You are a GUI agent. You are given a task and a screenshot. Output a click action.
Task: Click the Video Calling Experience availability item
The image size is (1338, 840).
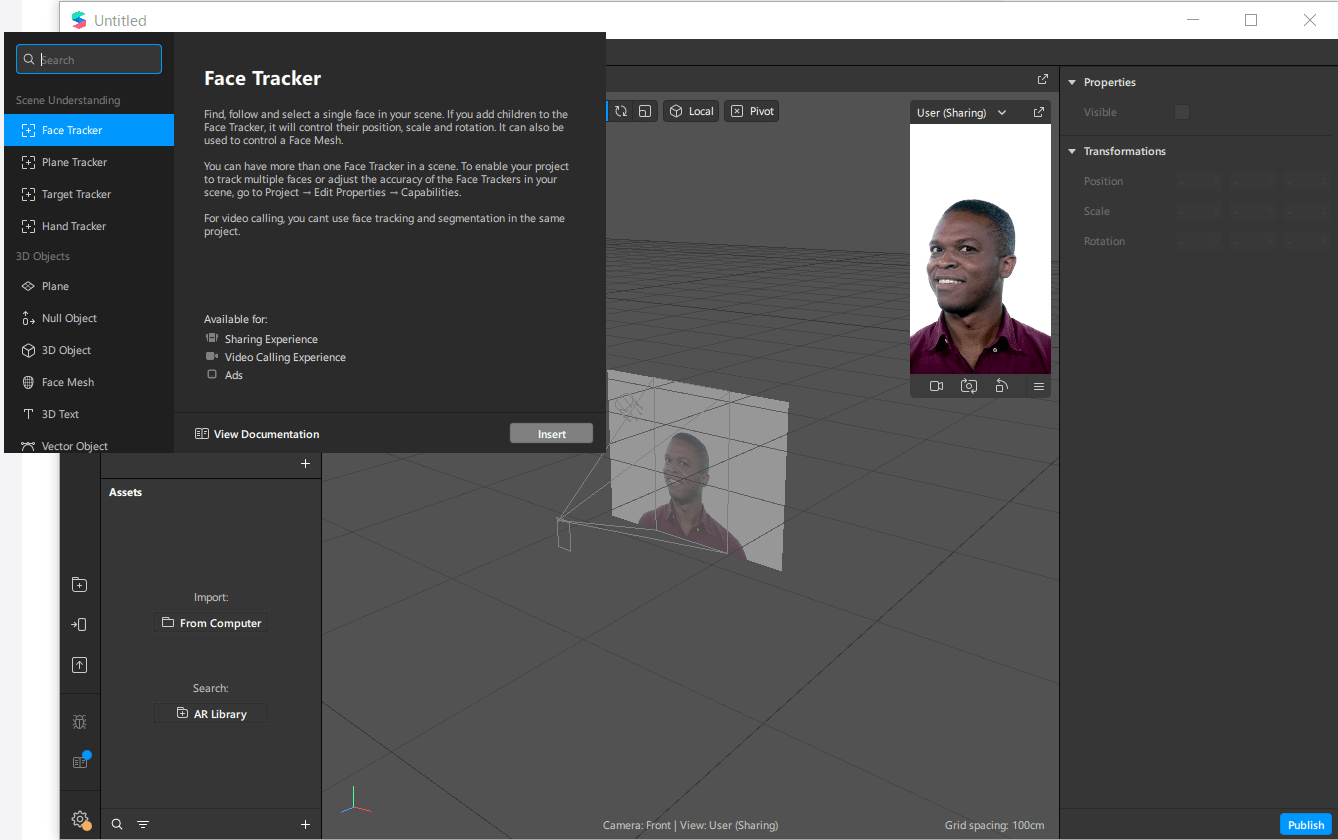(275, 357)
